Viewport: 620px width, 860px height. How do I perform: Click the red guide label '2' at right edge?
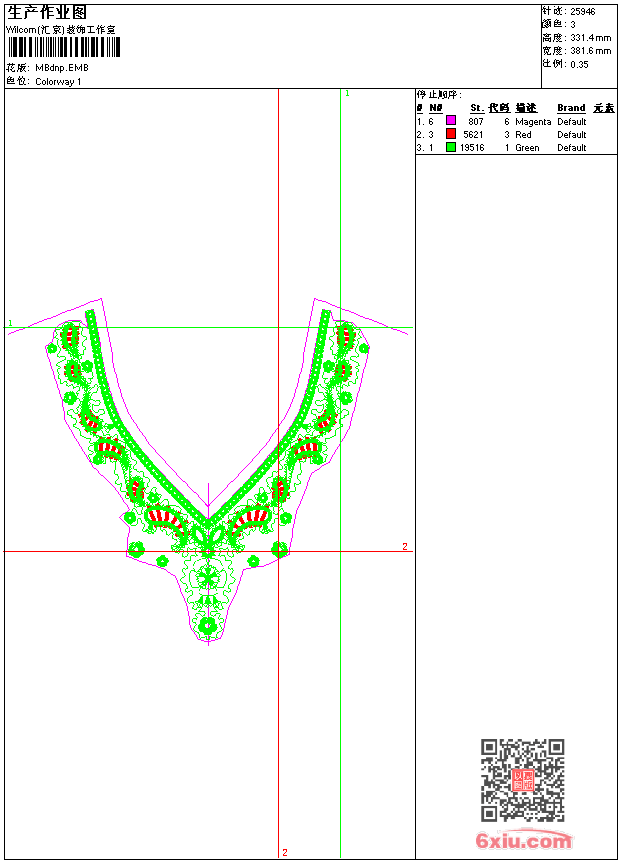pyautogui.click(x=405, y=546)
